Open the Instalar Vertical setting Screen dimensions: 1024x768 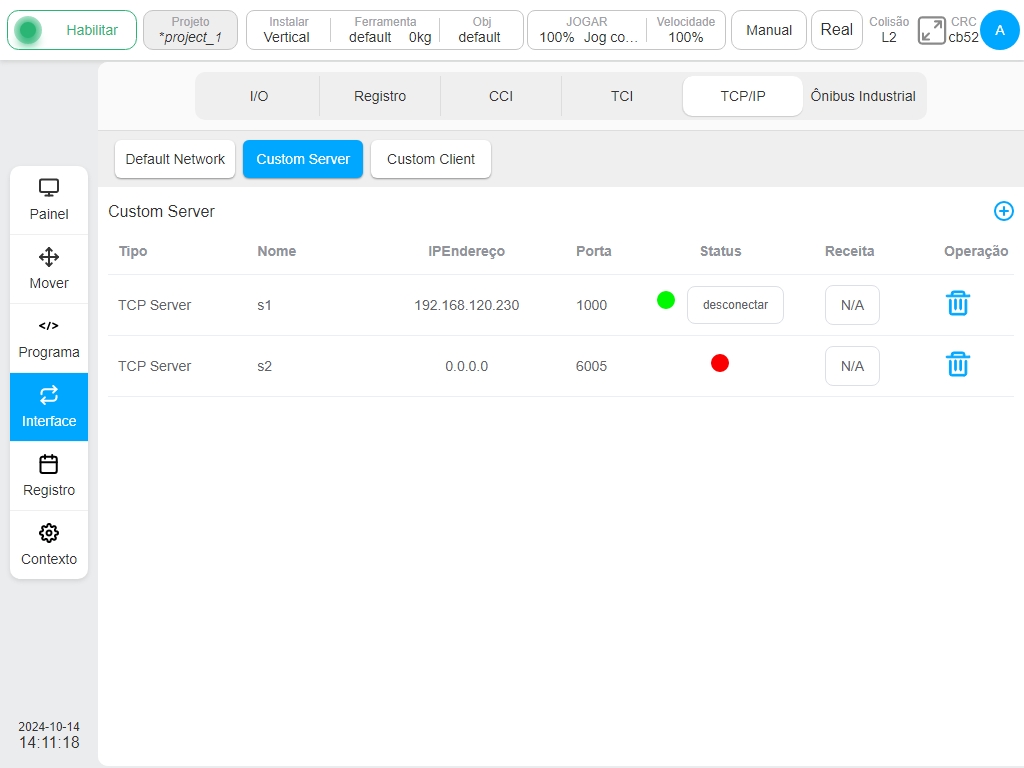coord(287,30)
